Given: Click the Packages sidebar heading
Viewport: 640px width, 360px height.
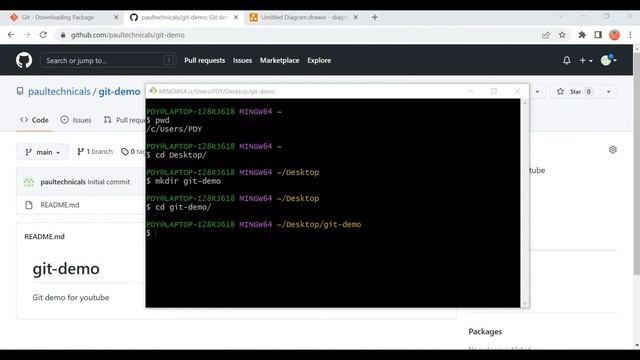Looking at the screenshot, I should coord(485,332).
